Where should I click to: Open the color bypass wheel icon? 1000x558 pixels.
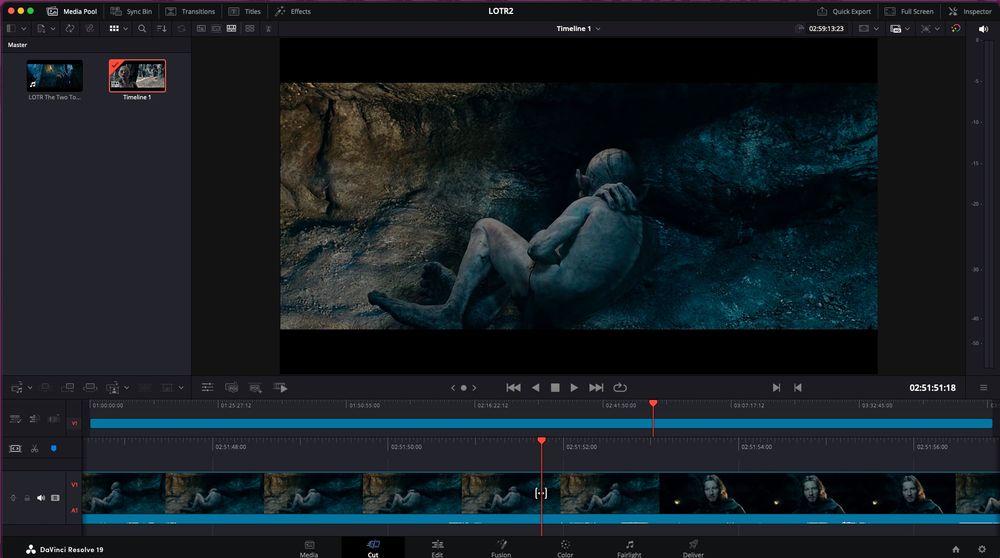955,29
